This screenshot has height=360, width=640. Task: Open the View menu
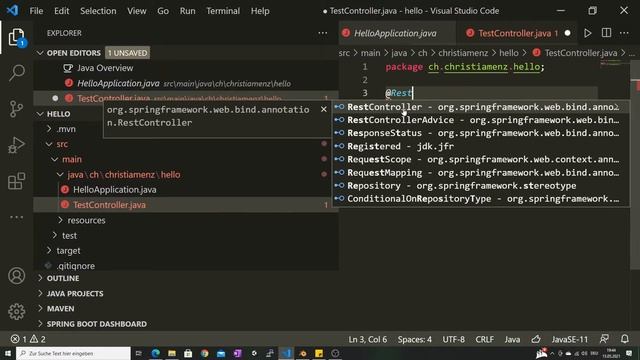point(137,11)
